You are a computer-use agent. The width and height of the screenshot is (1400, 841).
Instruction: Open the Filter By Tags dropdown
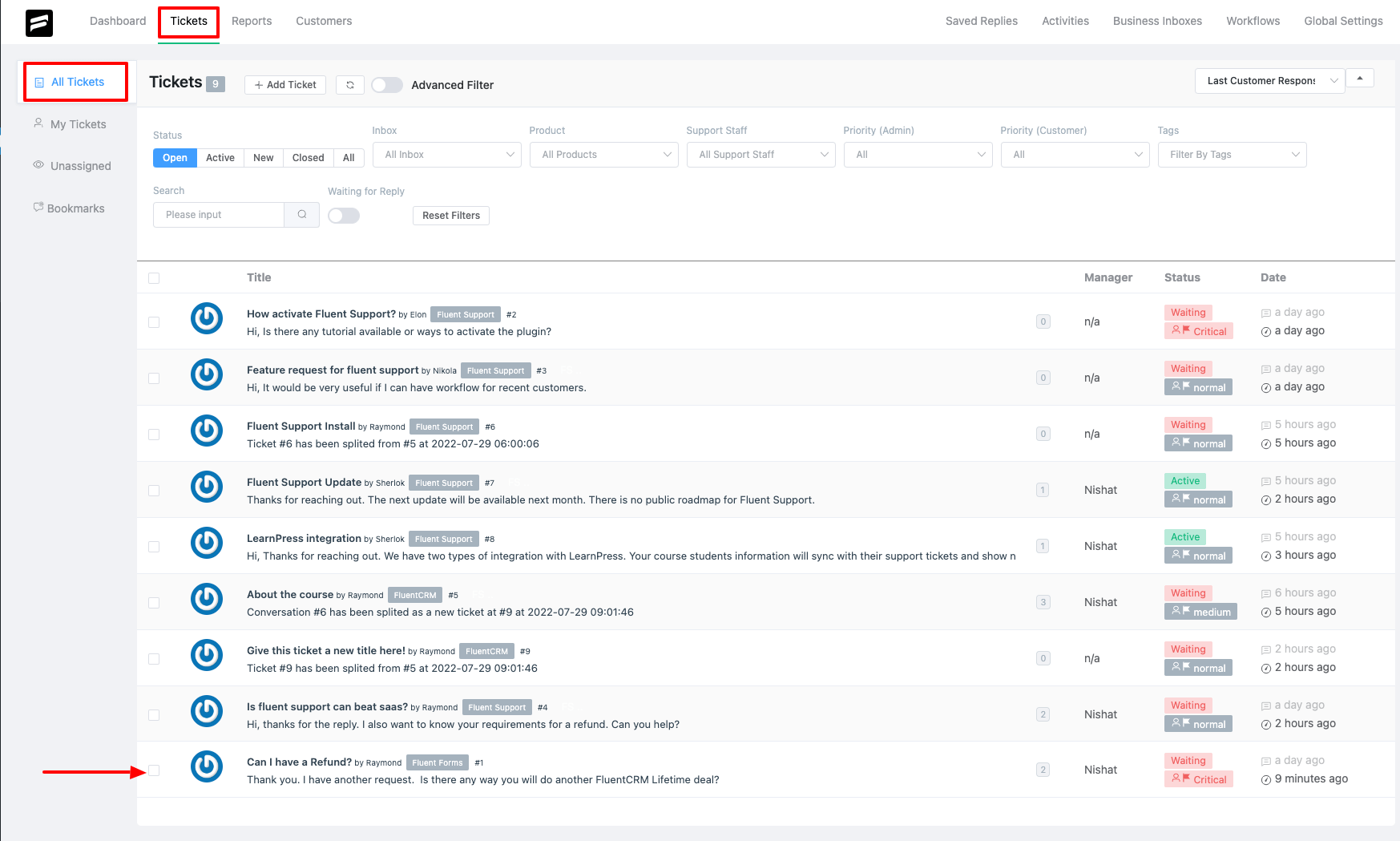[x=1233, y=155]
